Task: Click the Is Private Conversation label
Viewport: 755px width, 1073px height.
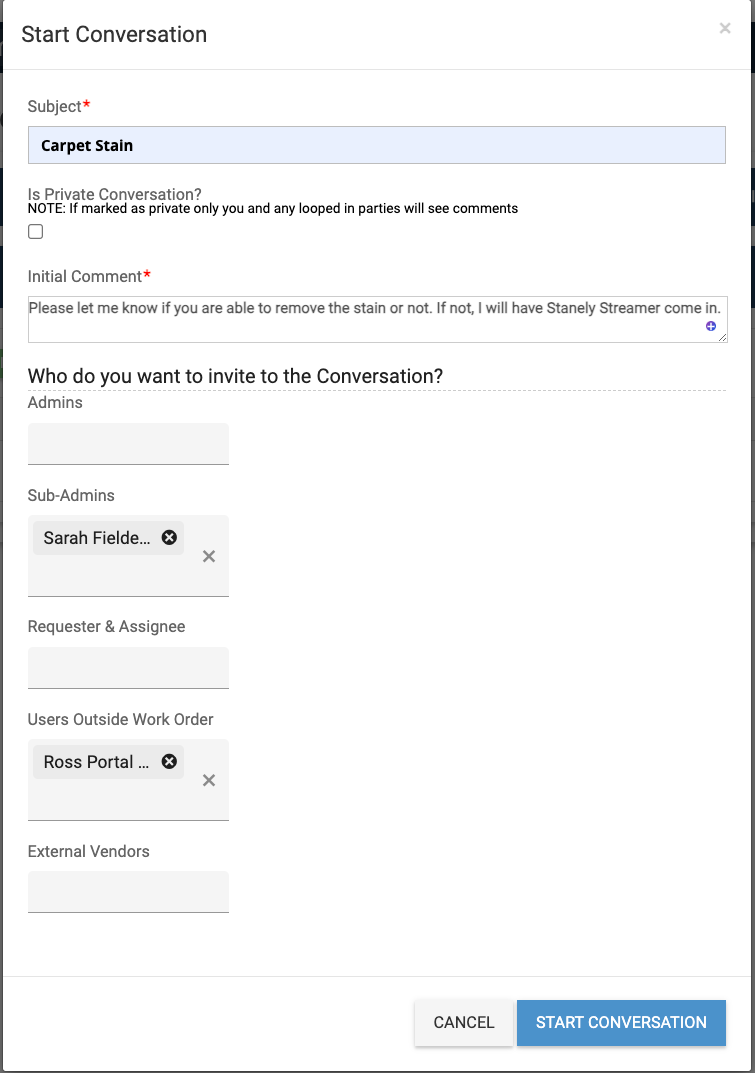Action: [x=114, y=194]
